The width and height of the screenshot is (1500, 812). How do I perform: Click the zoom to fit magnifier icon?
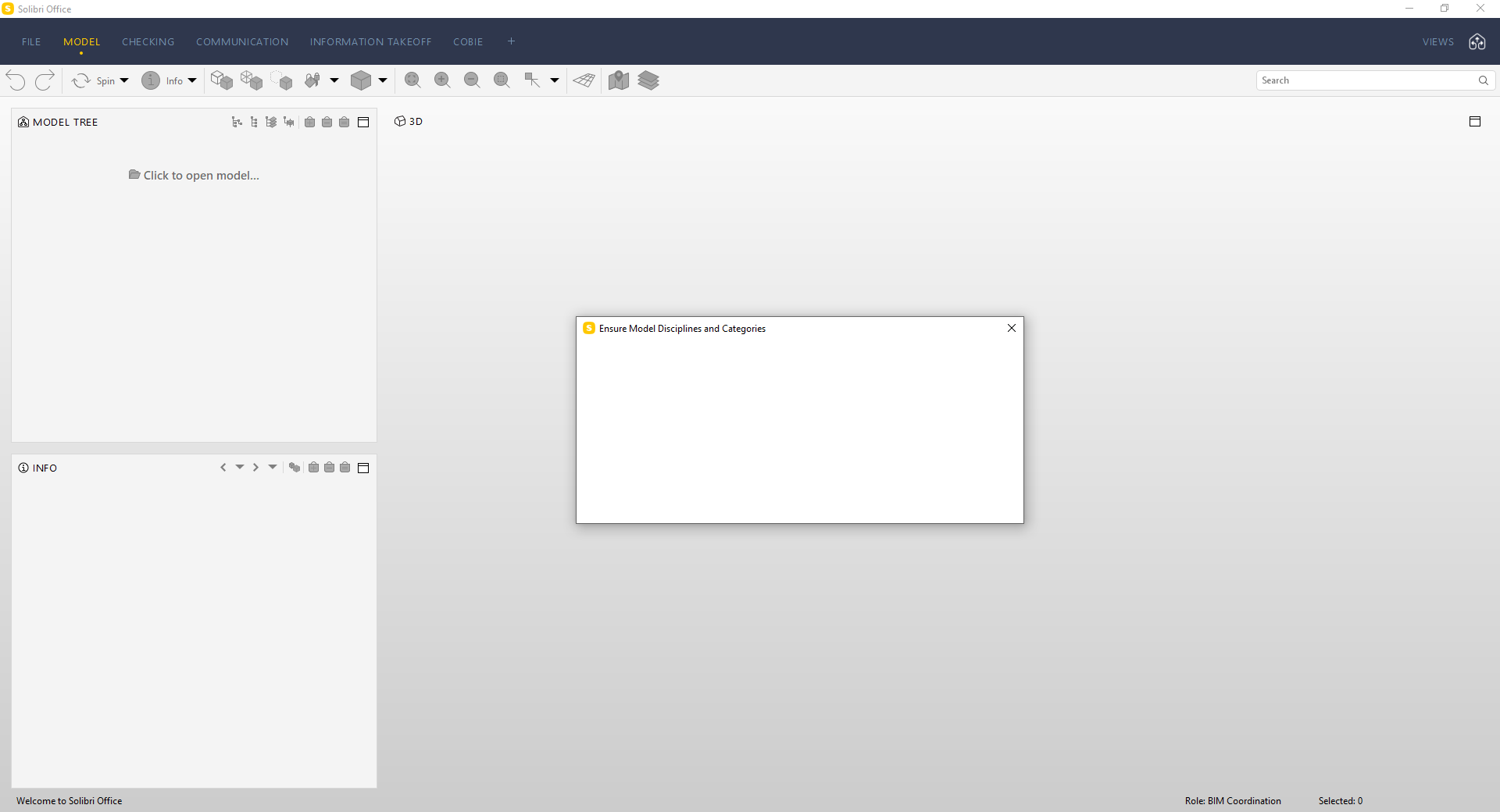point(412,80)
